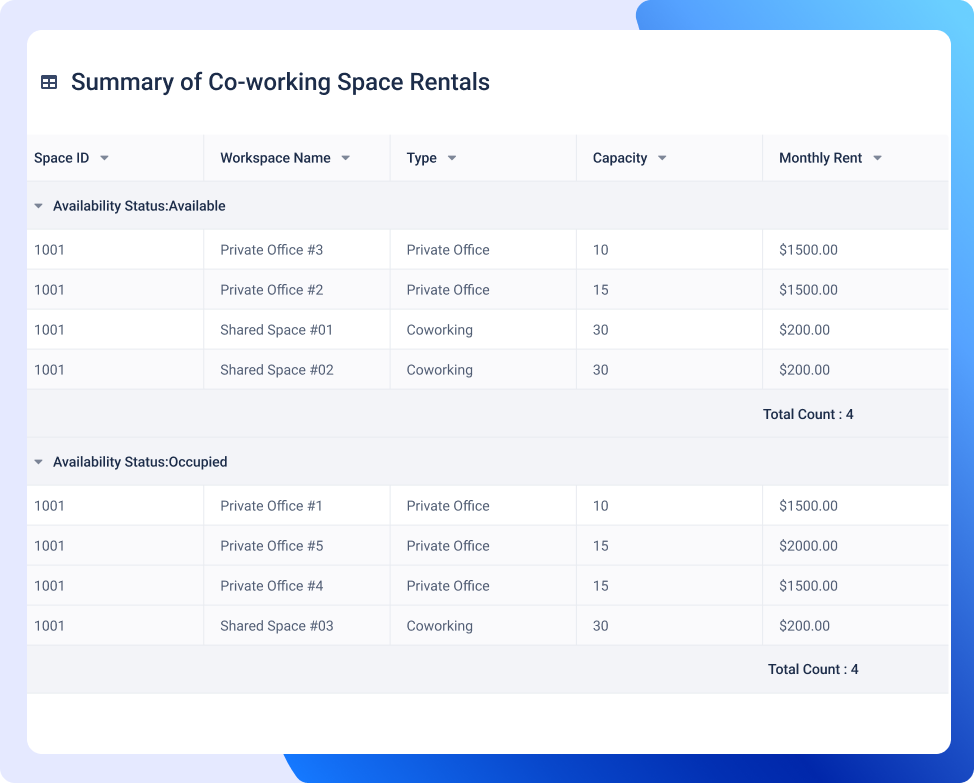Select the Private Office #4 cell
Screen dimensions: 974x783
pos(297,586)
